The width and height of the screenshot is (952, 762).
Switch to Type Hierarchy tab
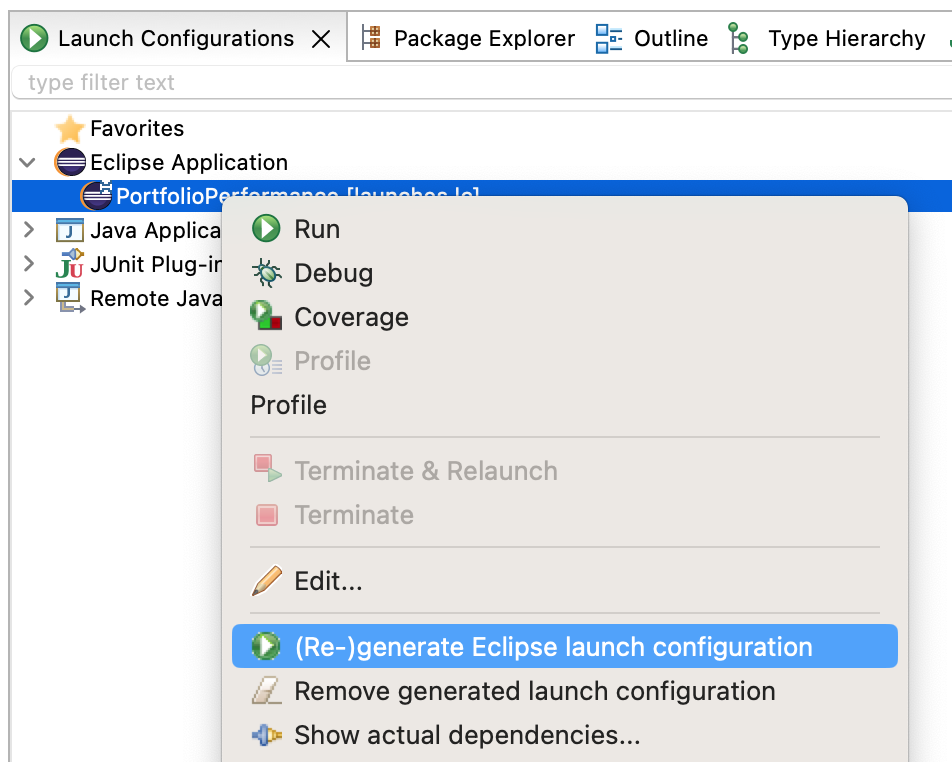click(x=828, y=39)
